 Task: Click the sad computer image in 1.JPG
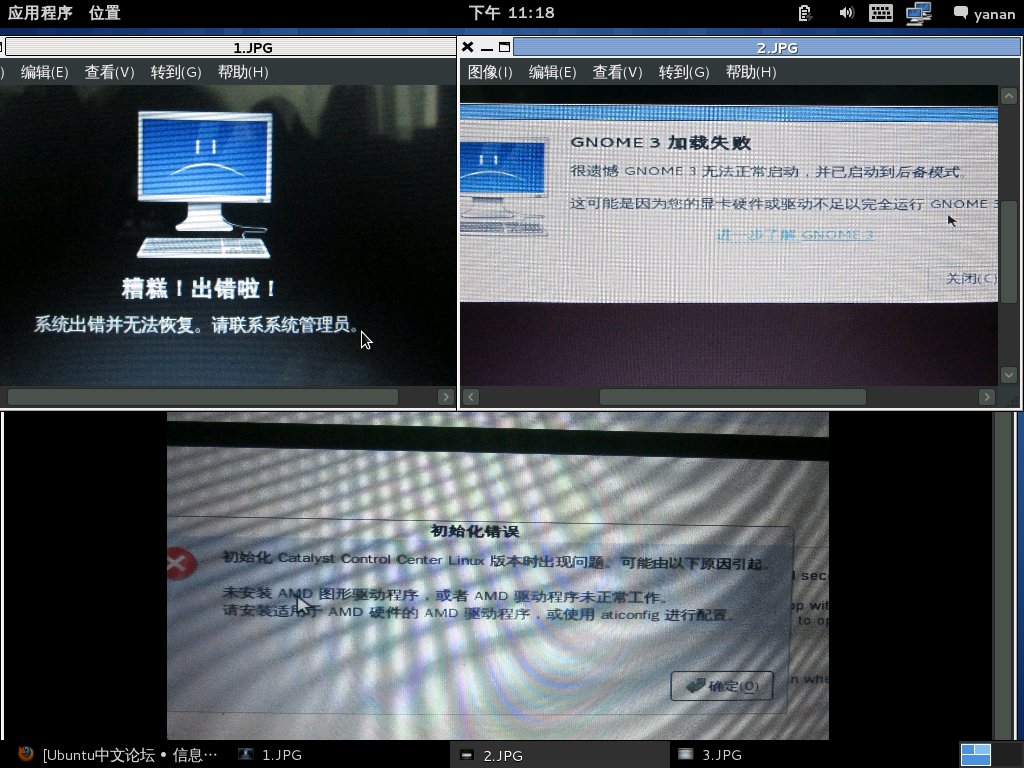pos(204,185)
